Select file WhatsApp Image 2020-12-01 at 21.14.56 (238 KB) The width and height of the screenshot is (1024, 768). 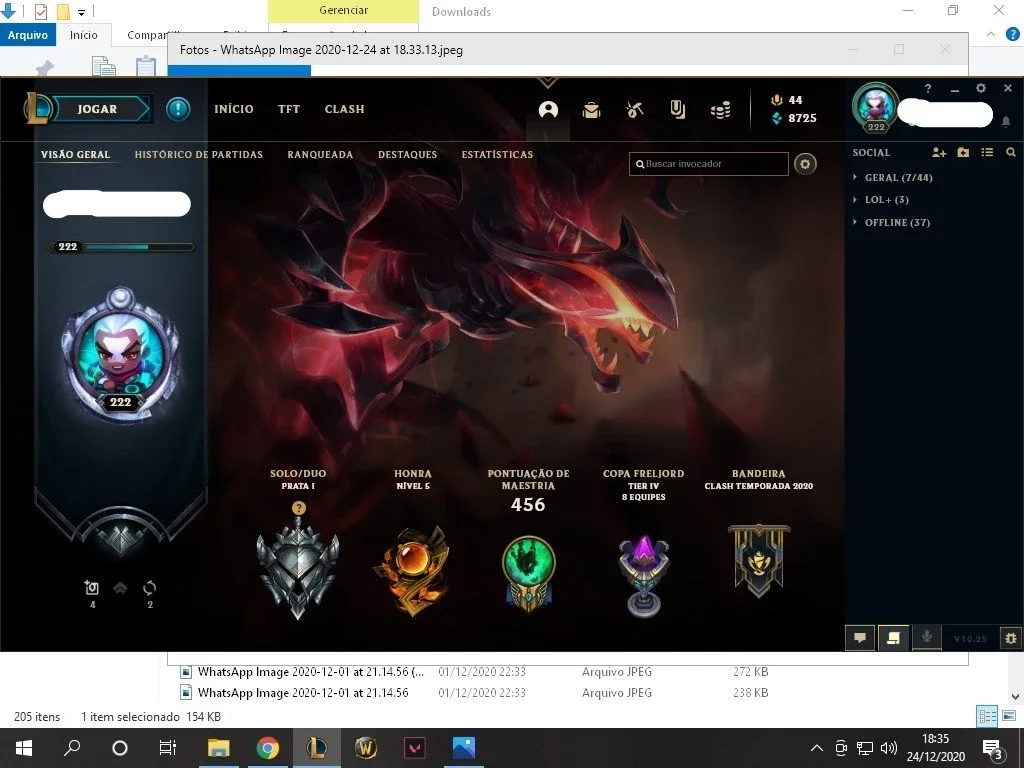[473, 692]
